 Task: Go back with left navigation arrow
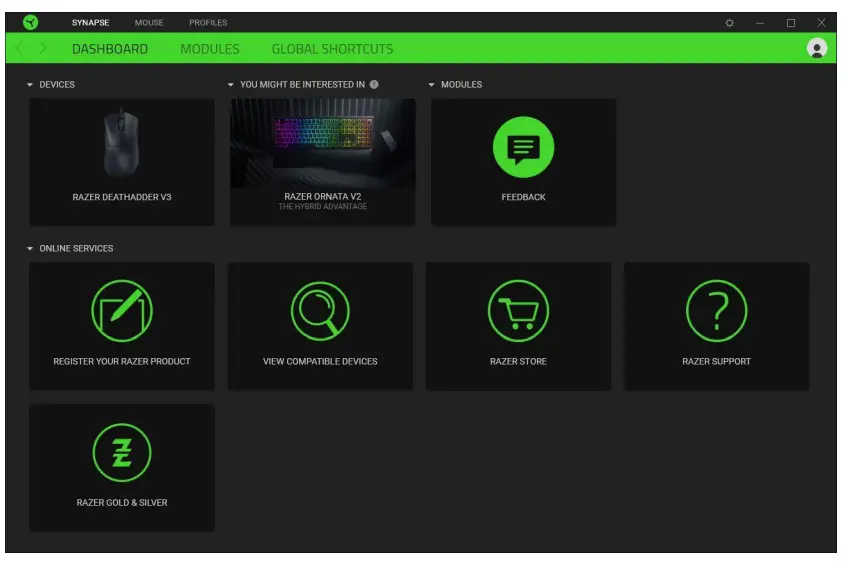19,49
